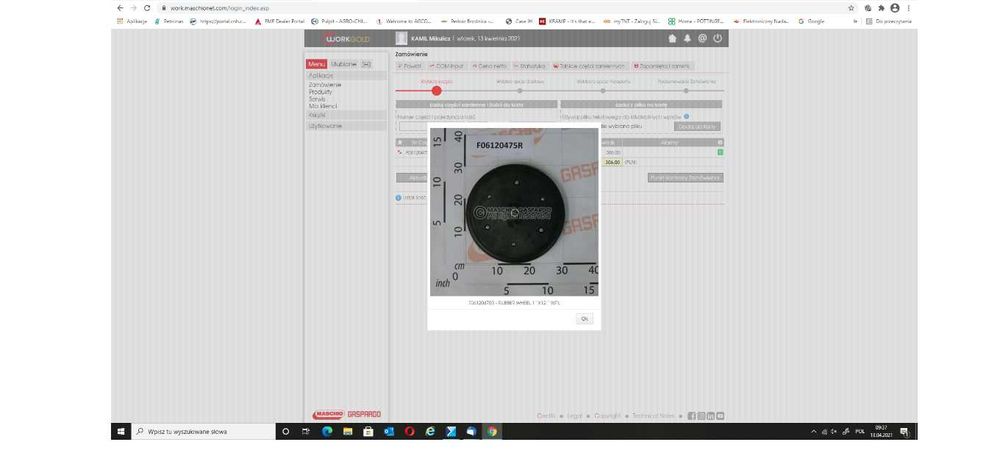Switch to the Ulubione tab
1000x459 pixels.
coord(344,64)
